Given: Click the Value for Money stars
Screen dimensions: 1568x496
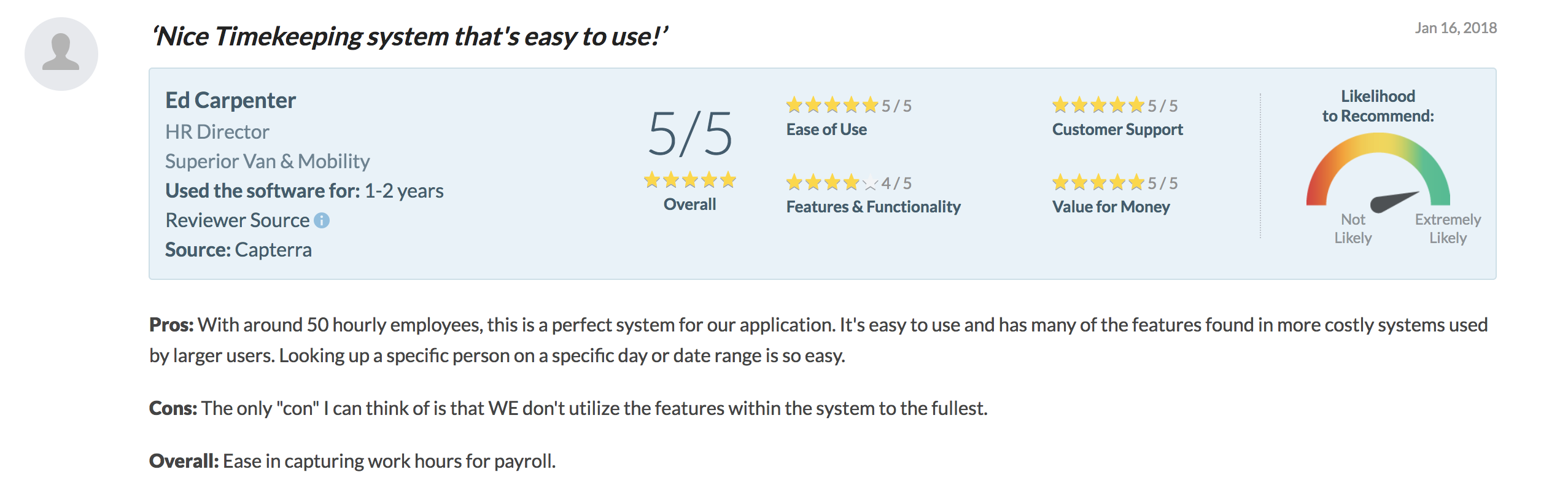Looking at the screenshot, I should (1098, 182).
